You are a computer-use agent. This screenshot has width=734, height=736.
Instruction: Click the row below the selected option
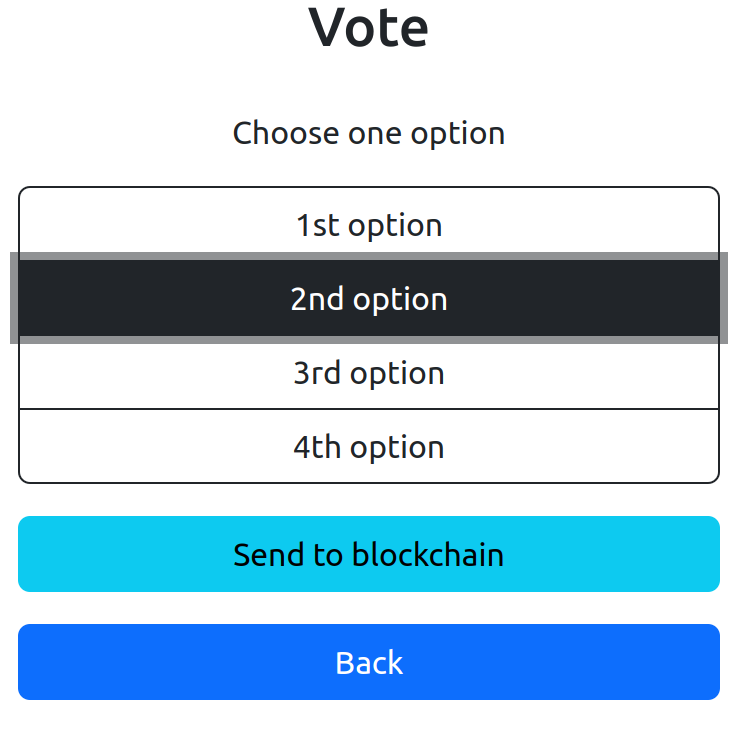pyautogui.click(x=368, y=373)
